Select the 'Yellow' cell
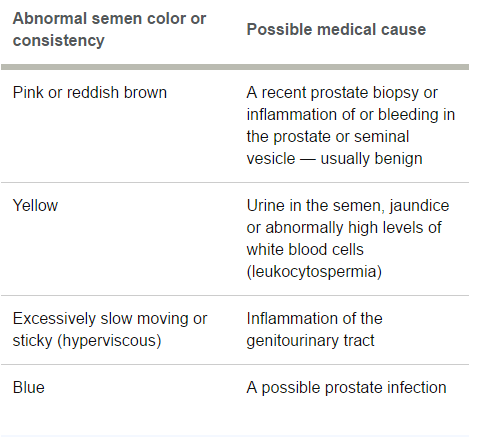This screenshot has height=437, width=488. point(35,205)
